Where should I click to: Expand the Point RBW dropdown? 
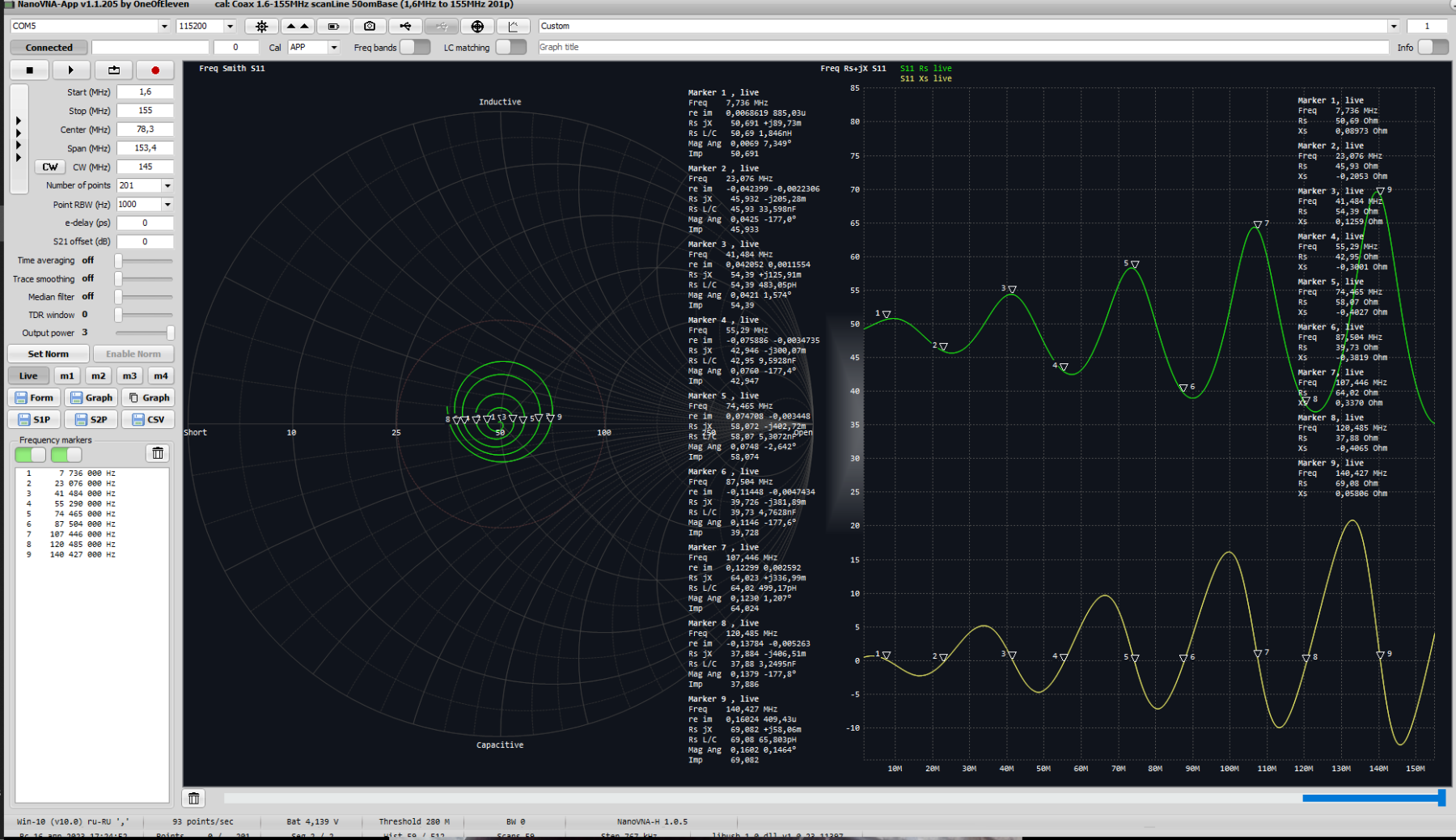click(x=167, y=205)
